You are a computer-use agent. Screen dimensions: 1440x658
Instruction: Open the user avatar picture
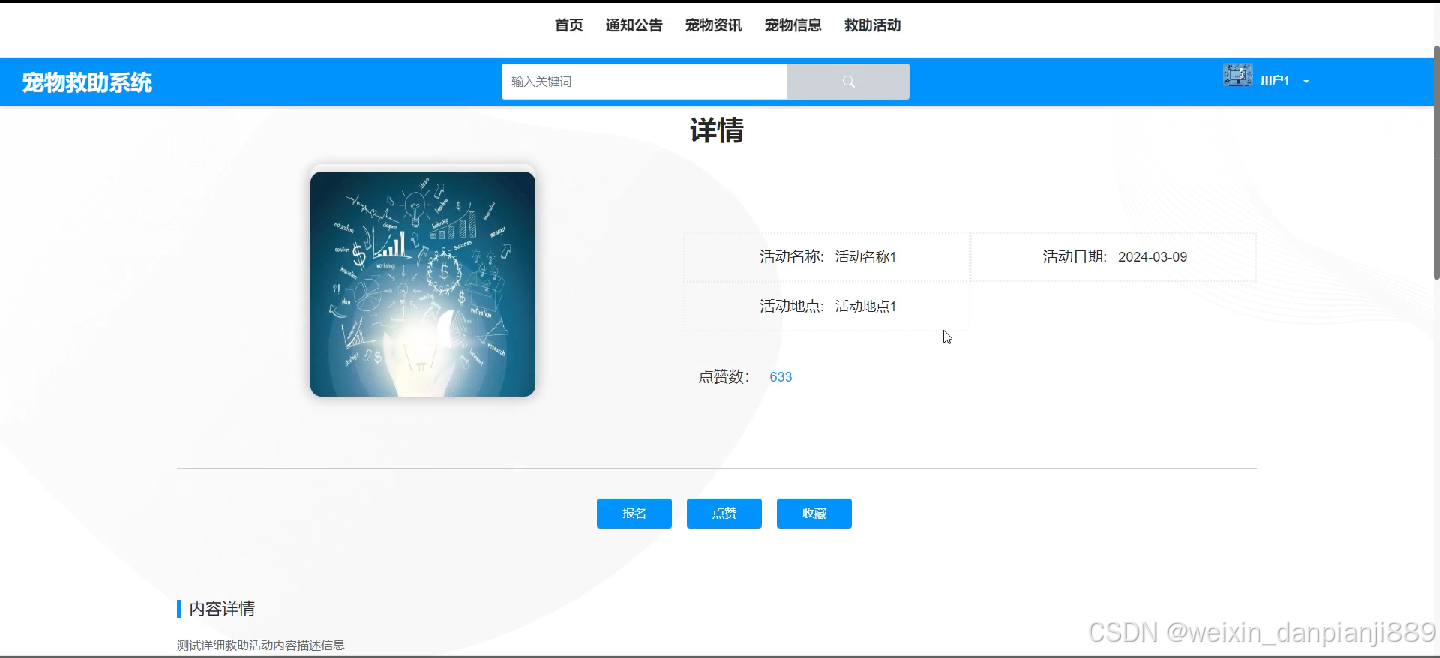pyautogui.click(x=1237, y=76)
